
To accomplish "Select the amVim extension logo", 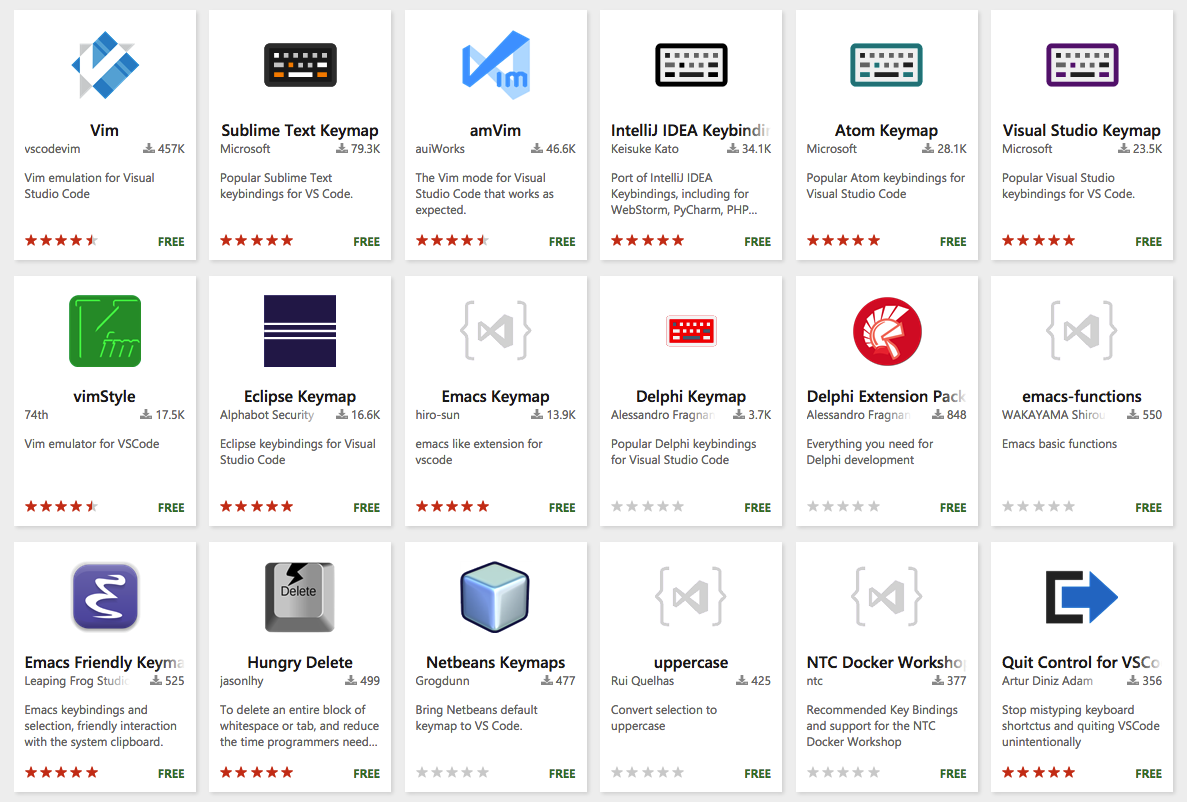I will click(x=496, y=65).
